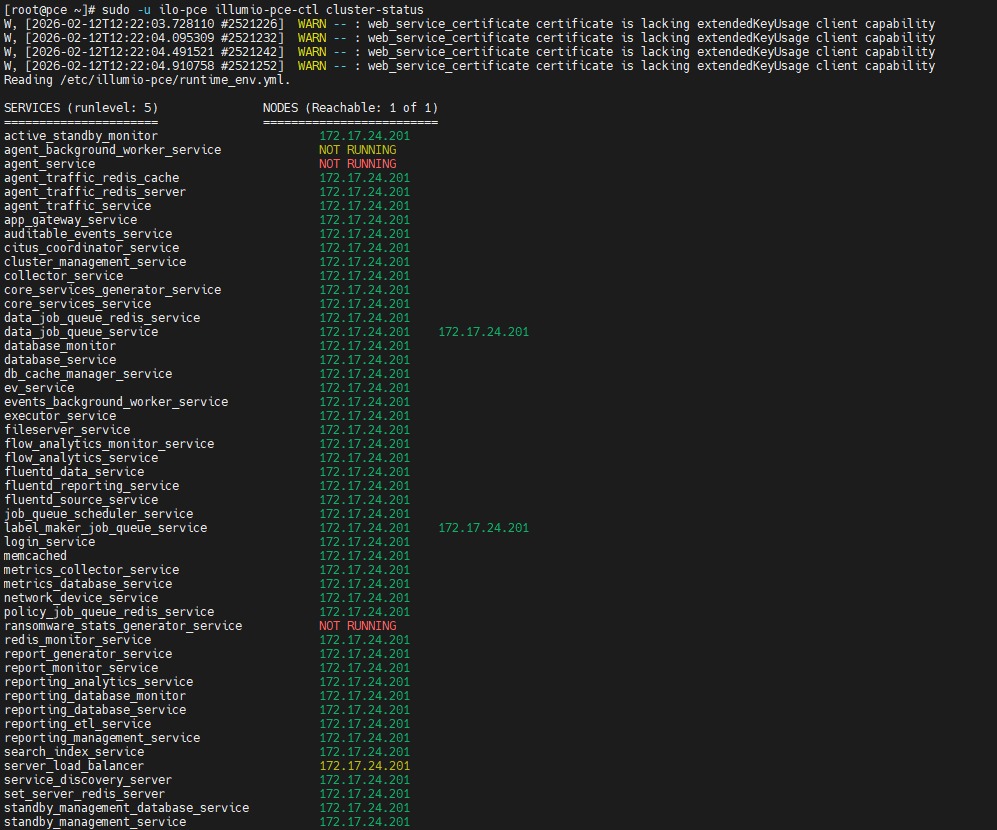
Task: Click policy_job_queue_redis_service name
Action: pyautogui.click(x=109, y=611)
